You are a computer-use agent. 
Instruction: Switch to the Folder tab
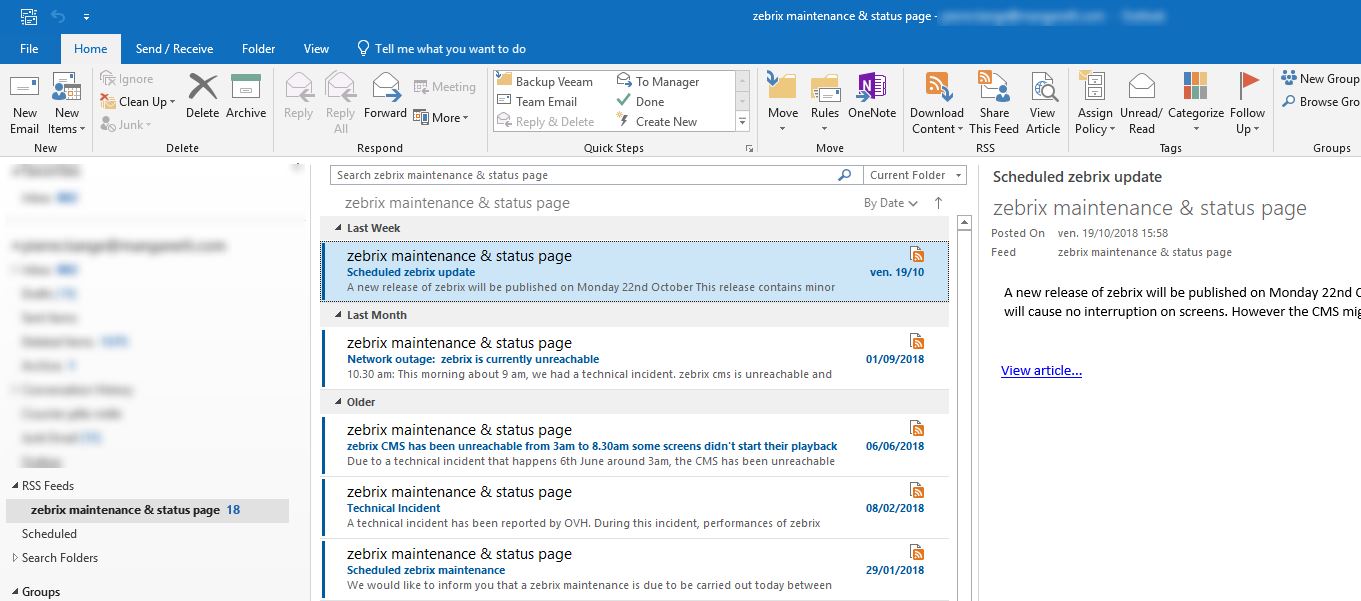258,48
